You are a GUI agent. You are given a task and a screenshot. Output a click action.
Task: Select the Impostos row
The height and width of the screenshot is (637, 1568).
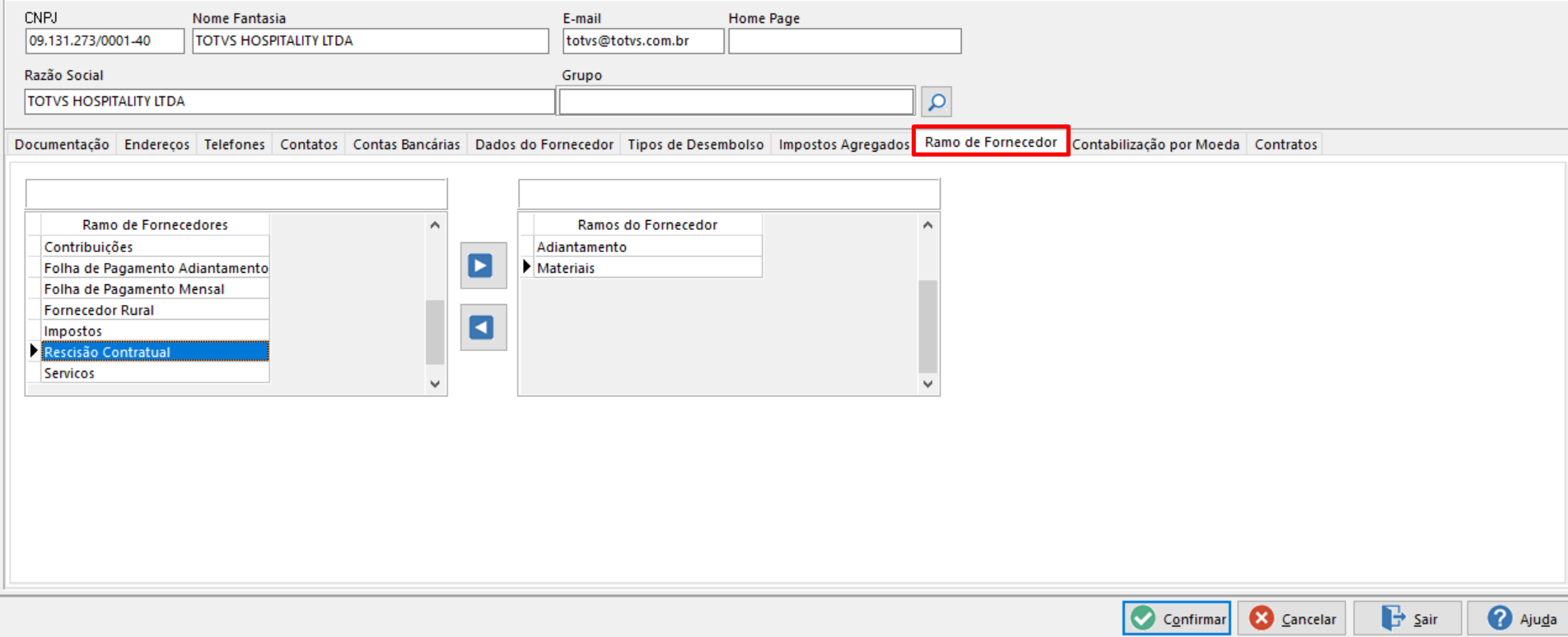155,331
